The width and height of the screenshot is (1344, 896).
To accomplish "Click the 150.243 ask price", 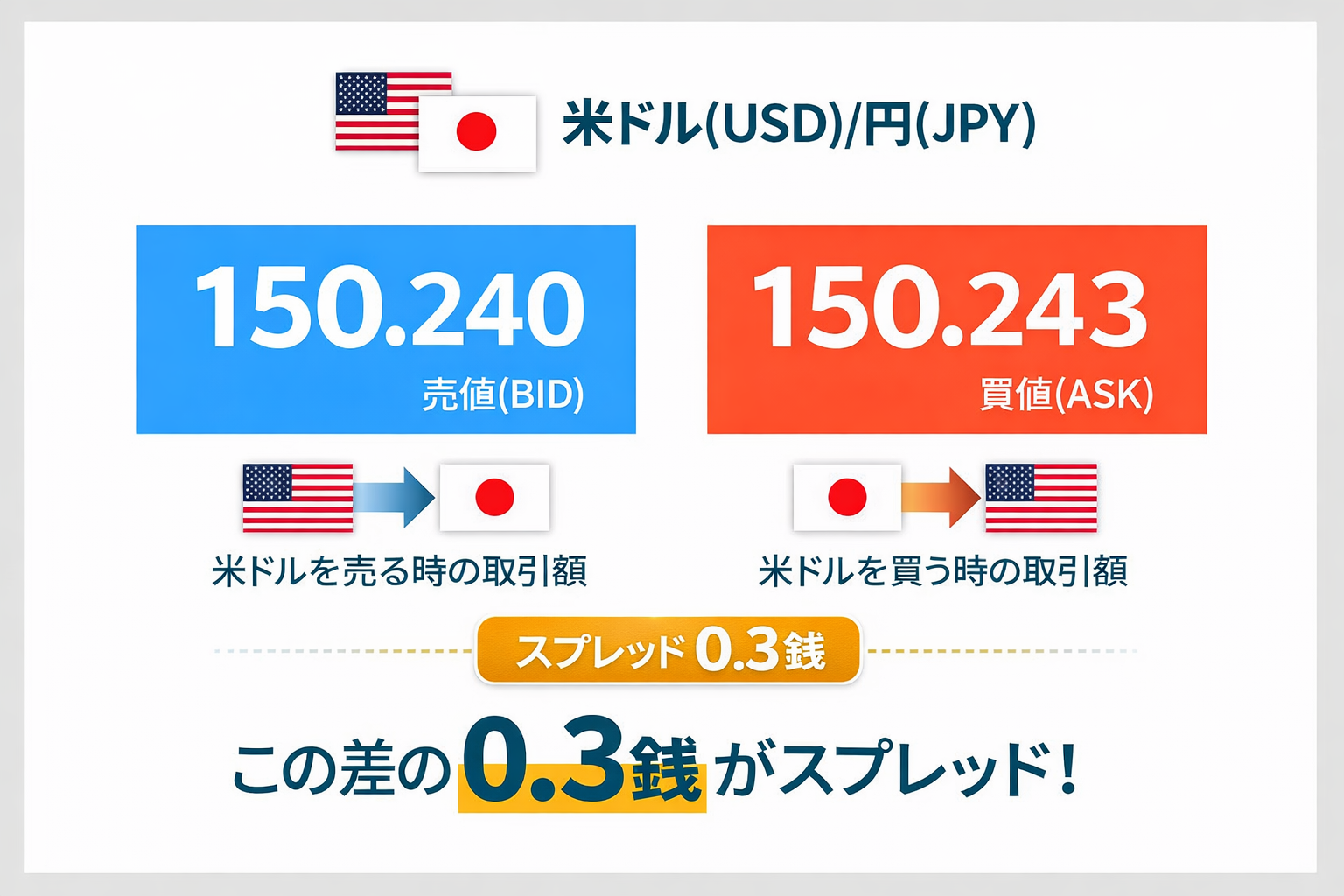I will click(x=949, y=310).
